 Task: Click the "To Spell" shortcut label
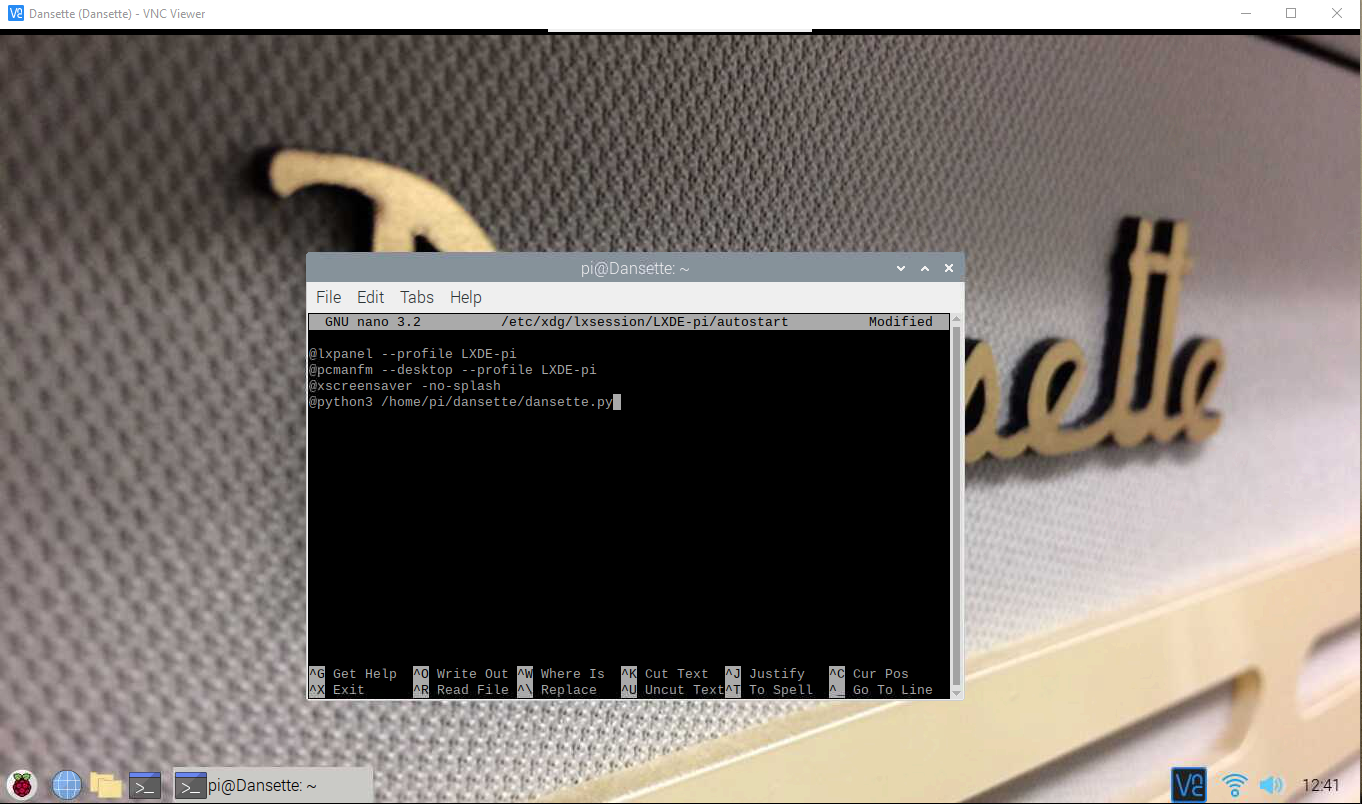point(781,690)
